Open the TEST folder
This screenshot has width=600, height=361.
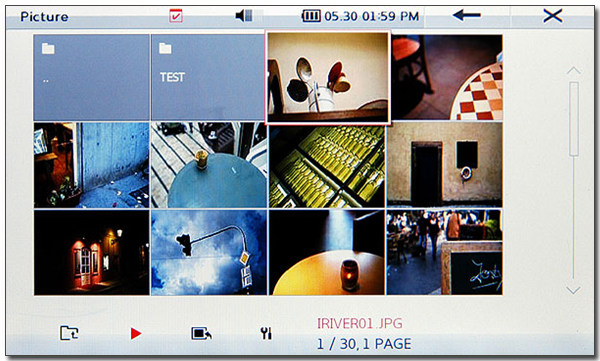point(208,77)
